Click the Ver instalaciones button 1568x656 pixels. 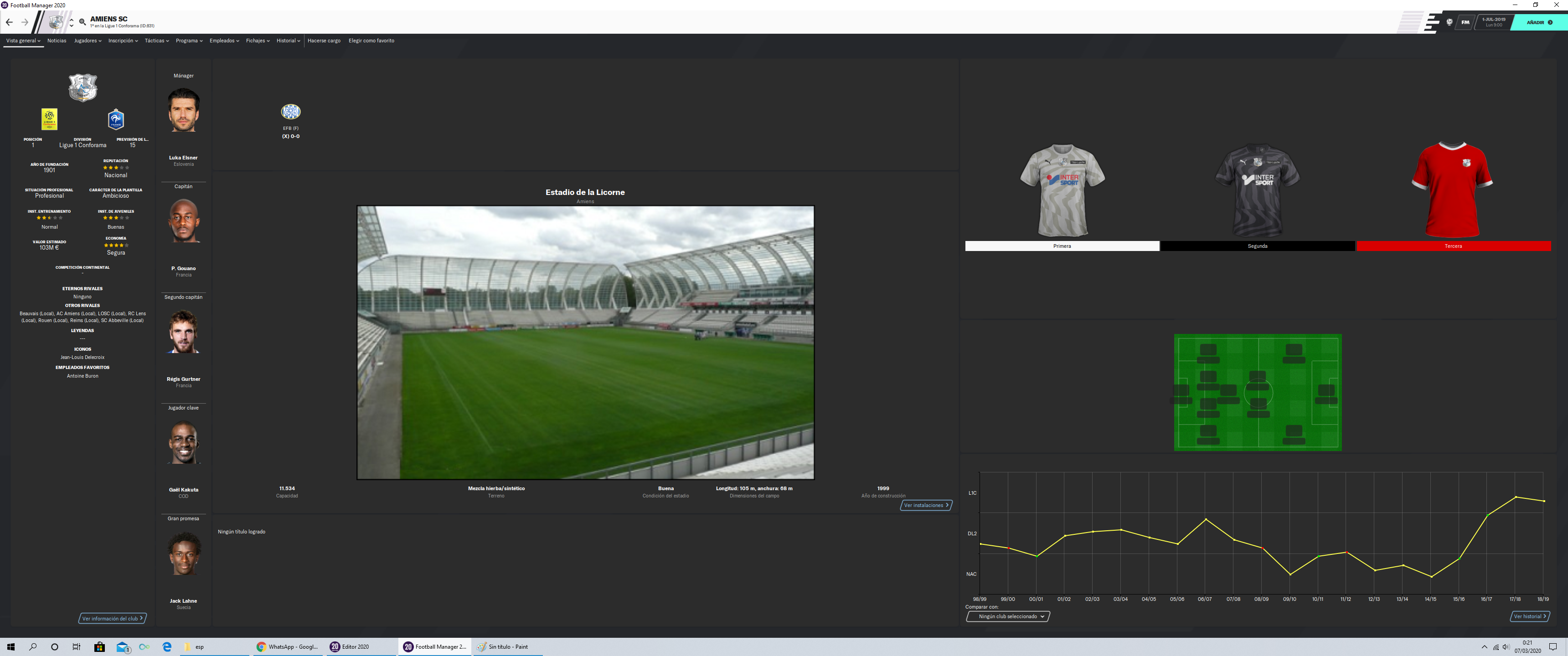(926, 505)
